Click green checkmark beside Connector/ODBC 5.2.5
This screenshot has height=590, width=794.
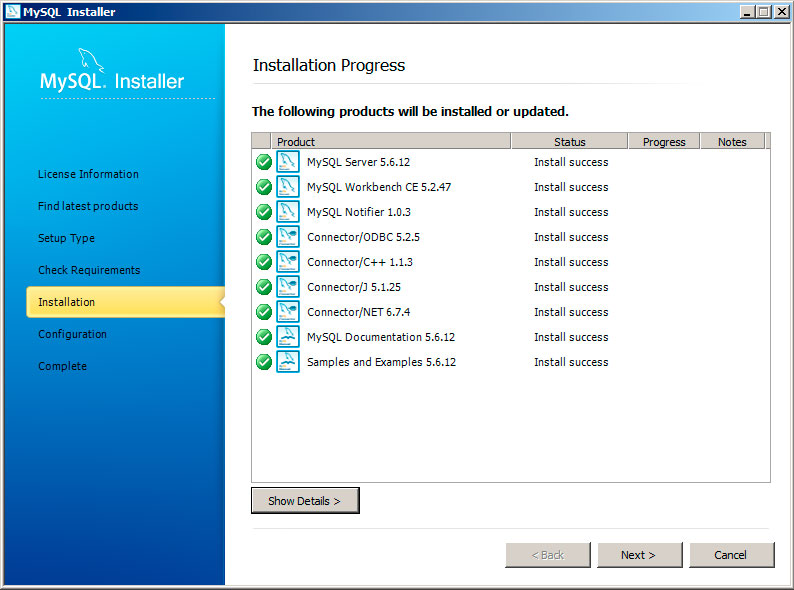click(264, 237)
